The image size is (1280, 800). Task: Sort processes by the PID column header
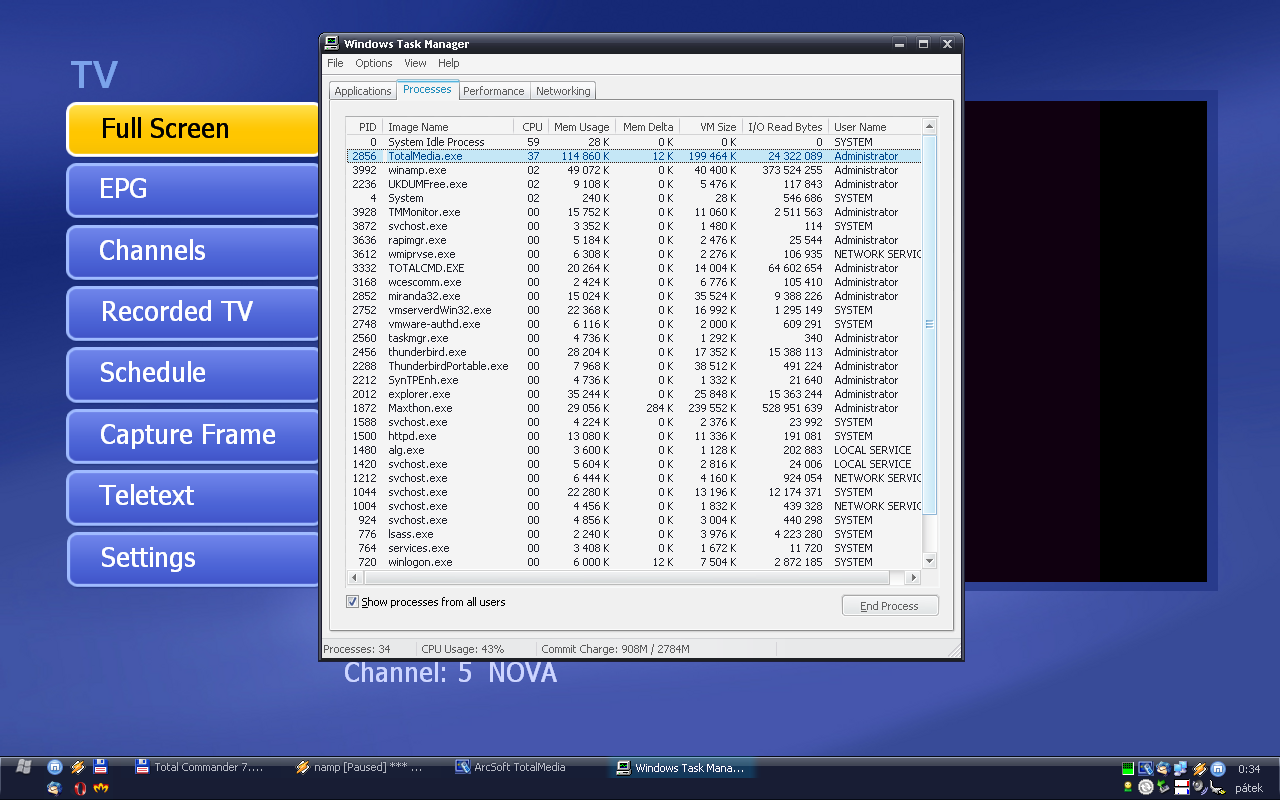365,127
